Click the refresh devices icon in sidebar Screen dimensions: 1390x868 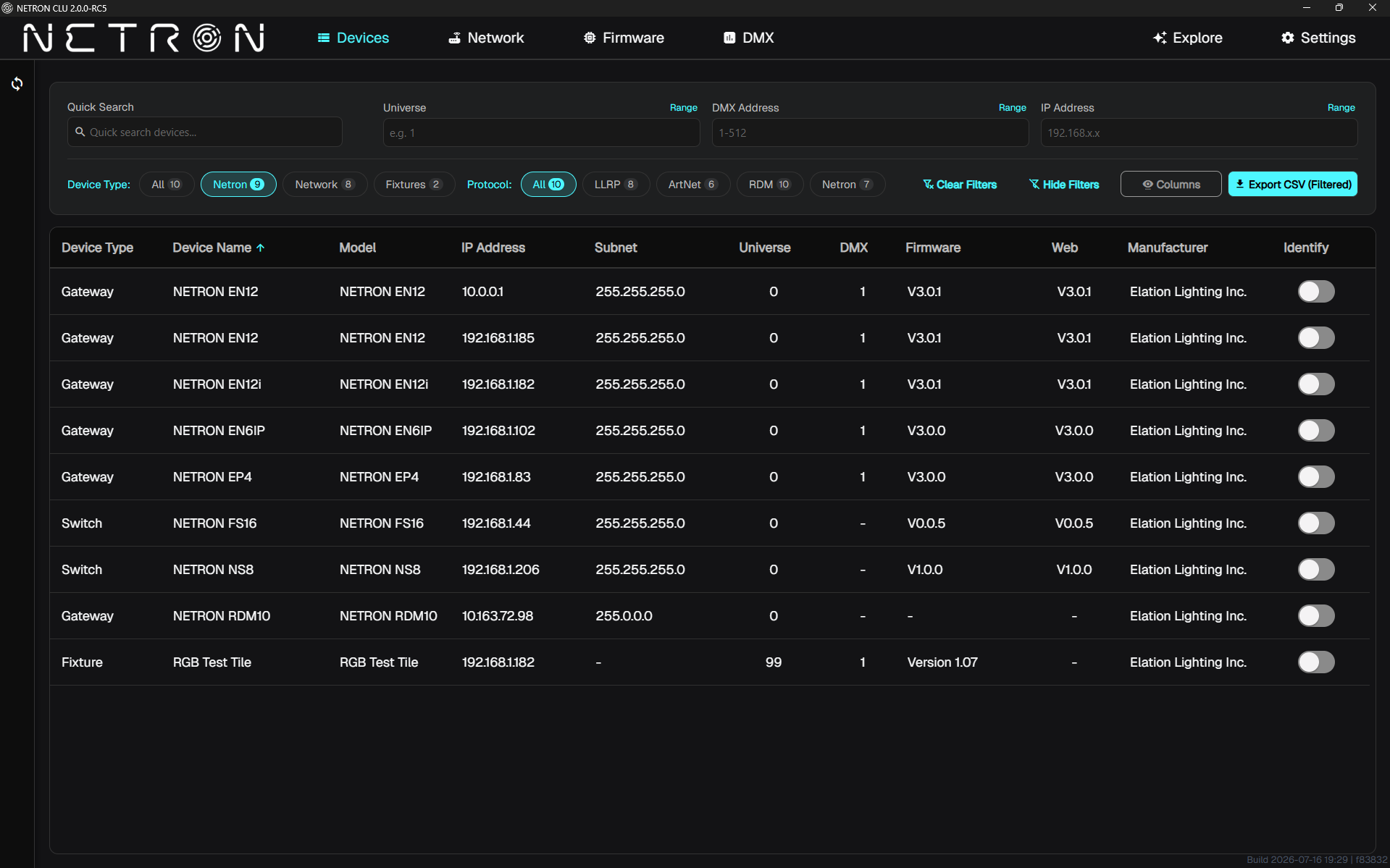point(17,84)
